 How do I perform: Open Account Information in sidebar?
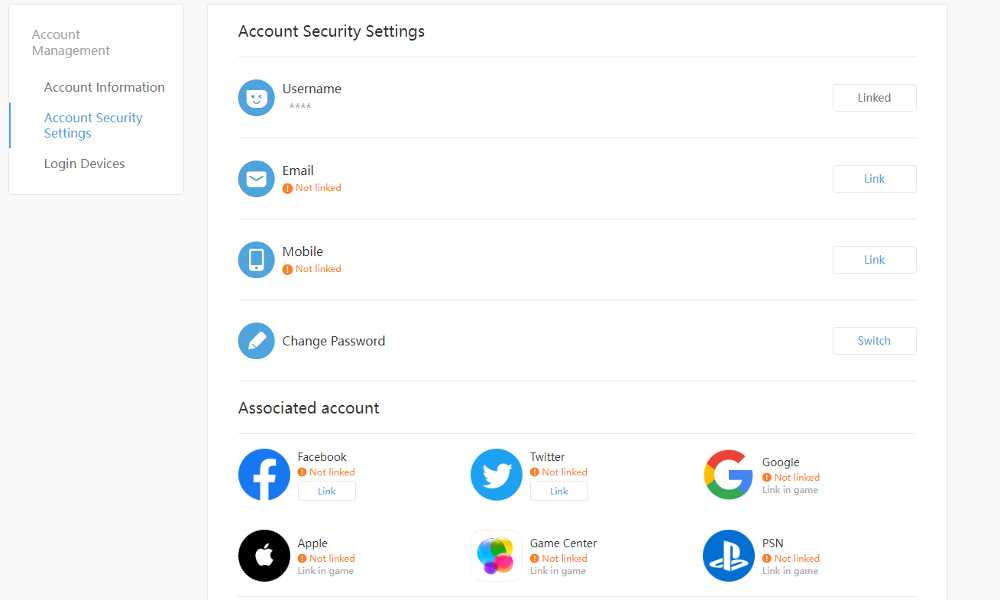click(x=104, y=87)
